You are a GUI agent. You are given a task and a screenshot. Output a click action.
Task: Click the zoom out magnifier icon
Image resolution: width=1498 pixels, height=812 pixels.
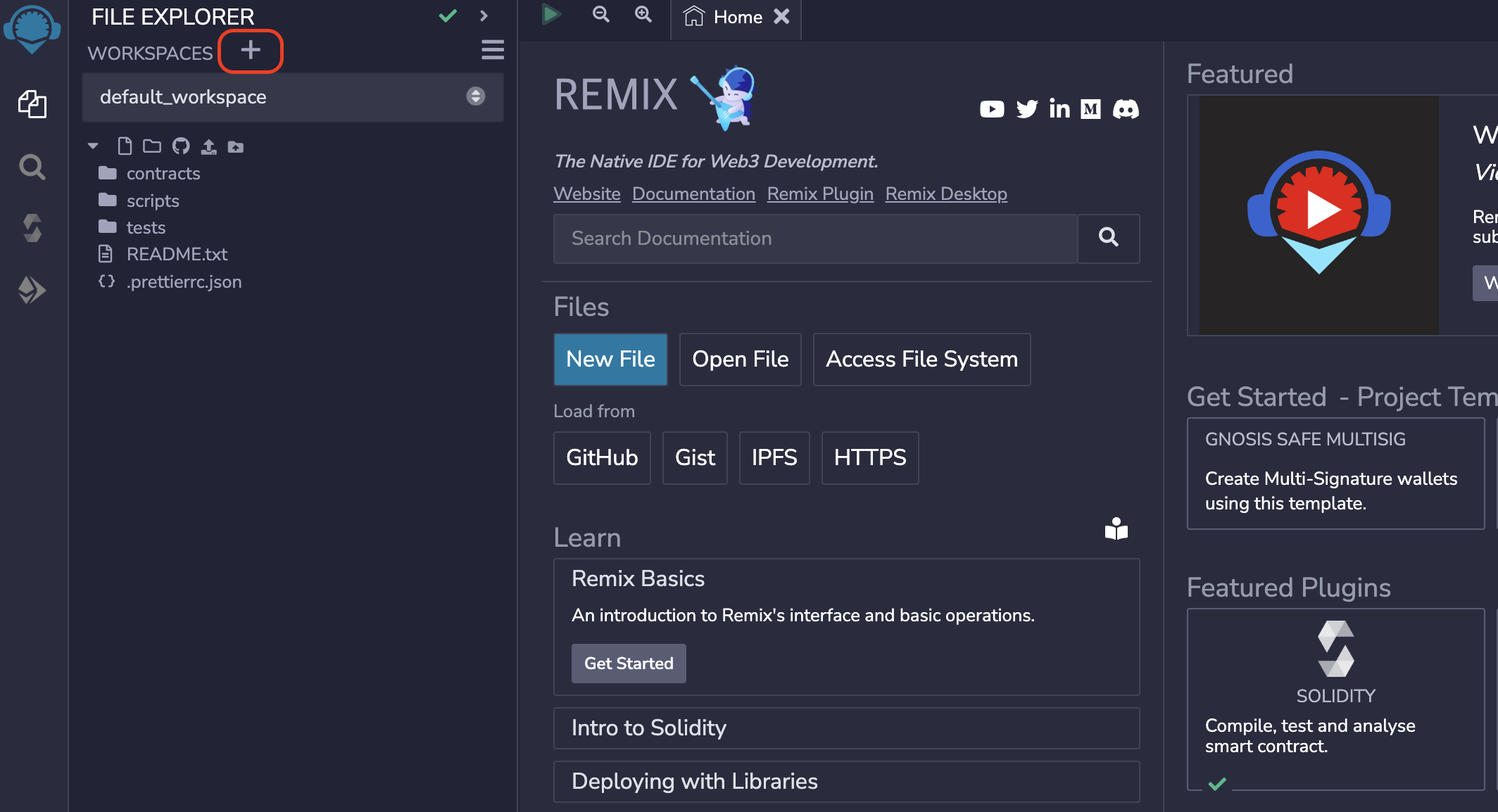coord(600,14)
